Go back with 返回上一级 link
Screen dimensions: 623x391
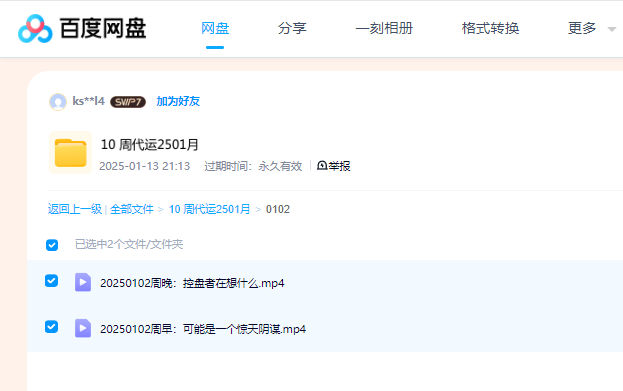coord(75,209)
